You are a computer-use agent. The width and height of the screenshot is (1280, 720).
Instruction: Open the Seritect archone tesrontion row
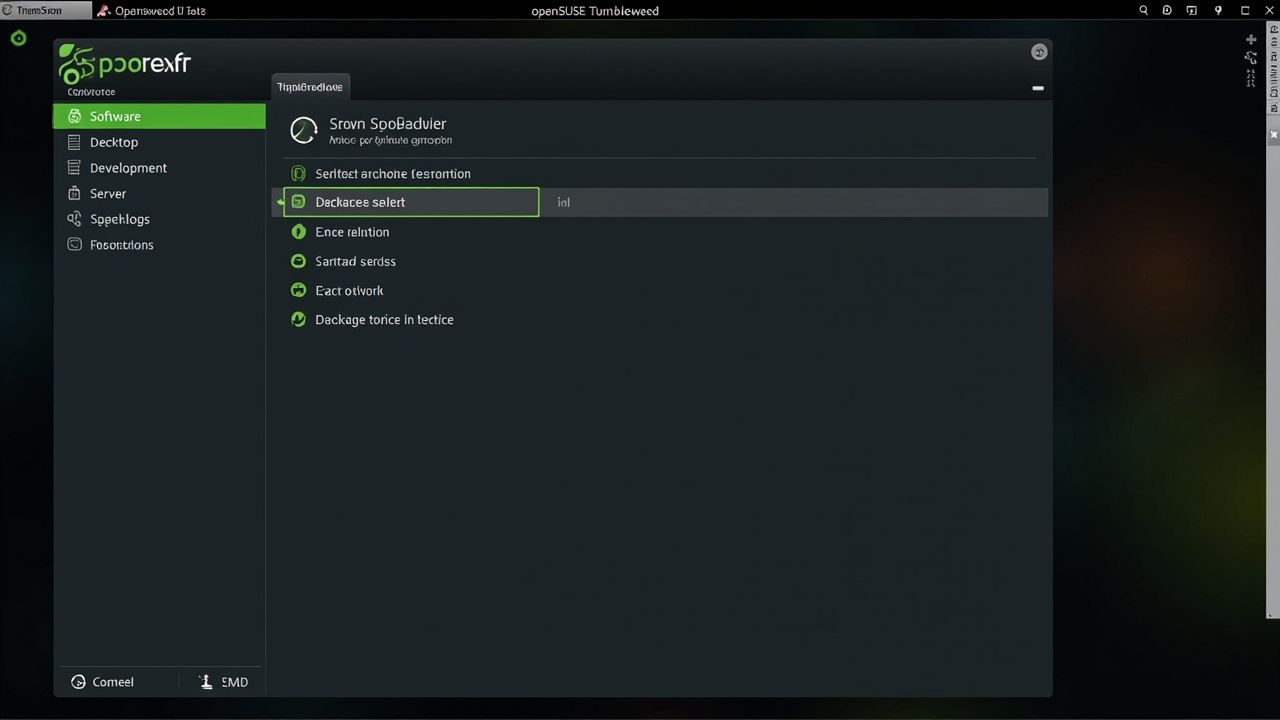[x=660, y=174]
